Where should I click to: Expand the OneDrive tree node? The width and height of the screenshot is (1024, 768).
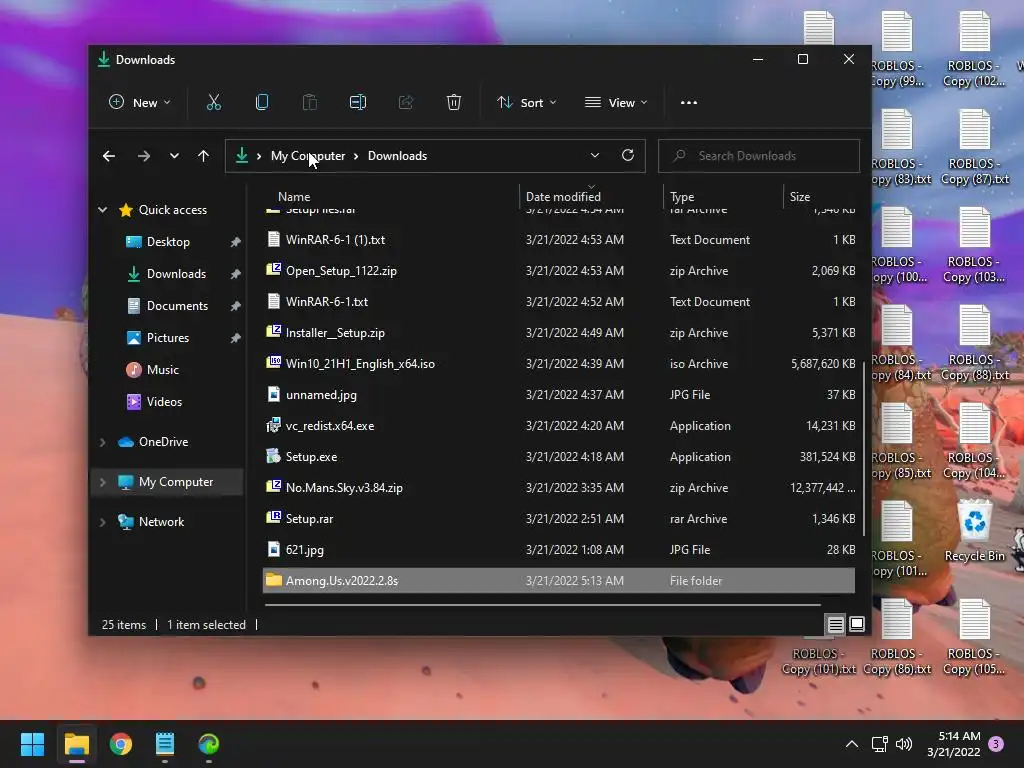point(103,442)
